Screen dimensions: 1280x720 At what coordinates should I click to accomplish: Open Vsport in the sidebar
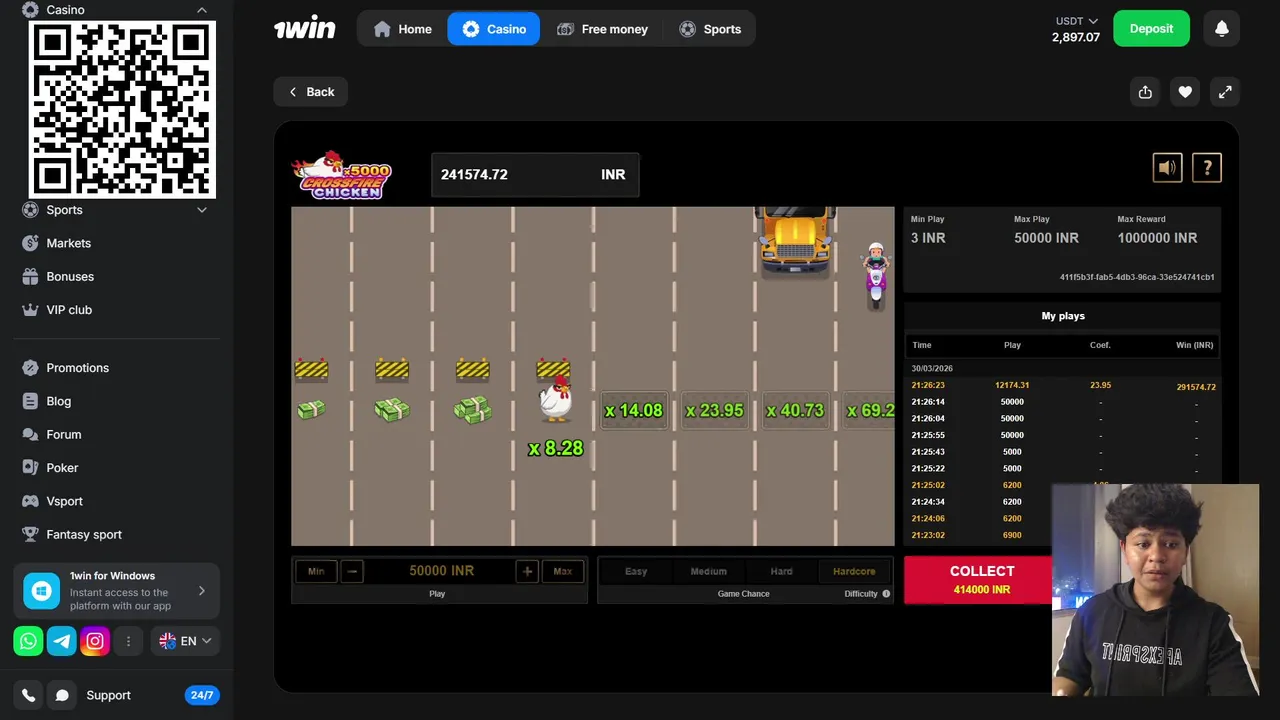64,501
